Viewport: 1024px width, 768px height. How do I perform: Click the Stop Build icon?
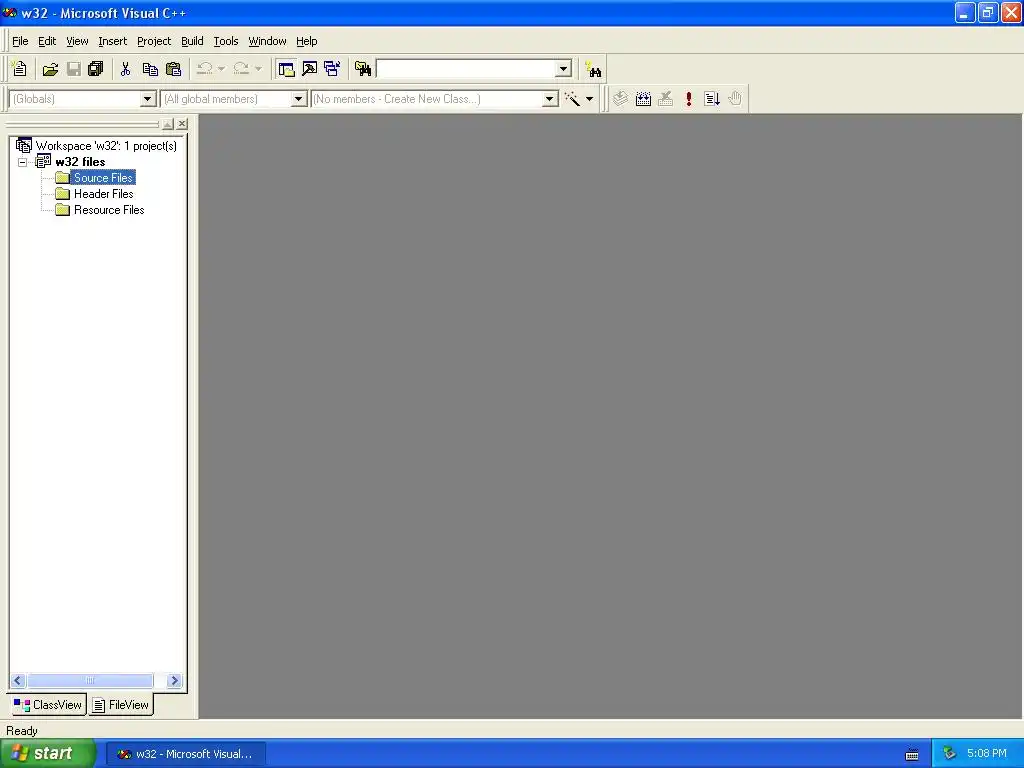point(665,99)
